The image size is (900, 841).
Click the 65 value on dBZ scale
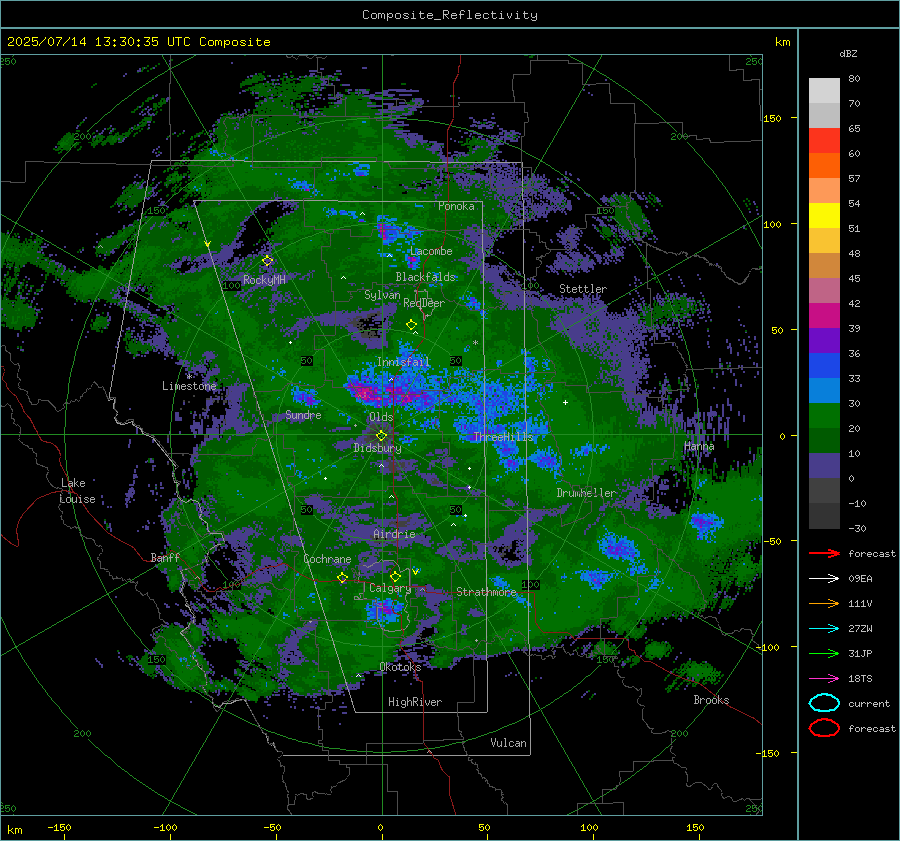pos(854,129)
